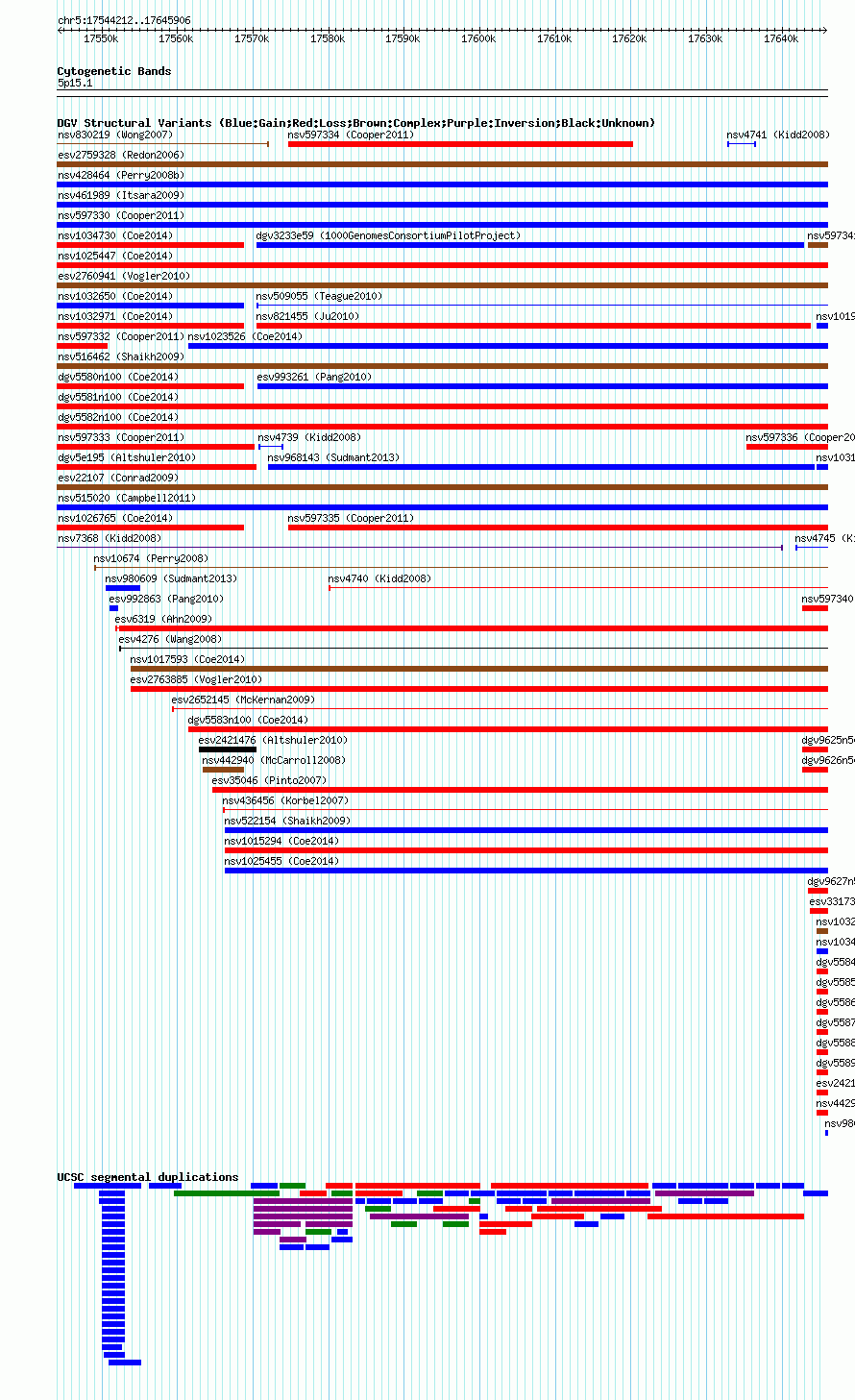The width and height of the screenshot is (855, 1400).
Task: Open nsv597333 (Cooper2011) label
Action: pos(121,437)
